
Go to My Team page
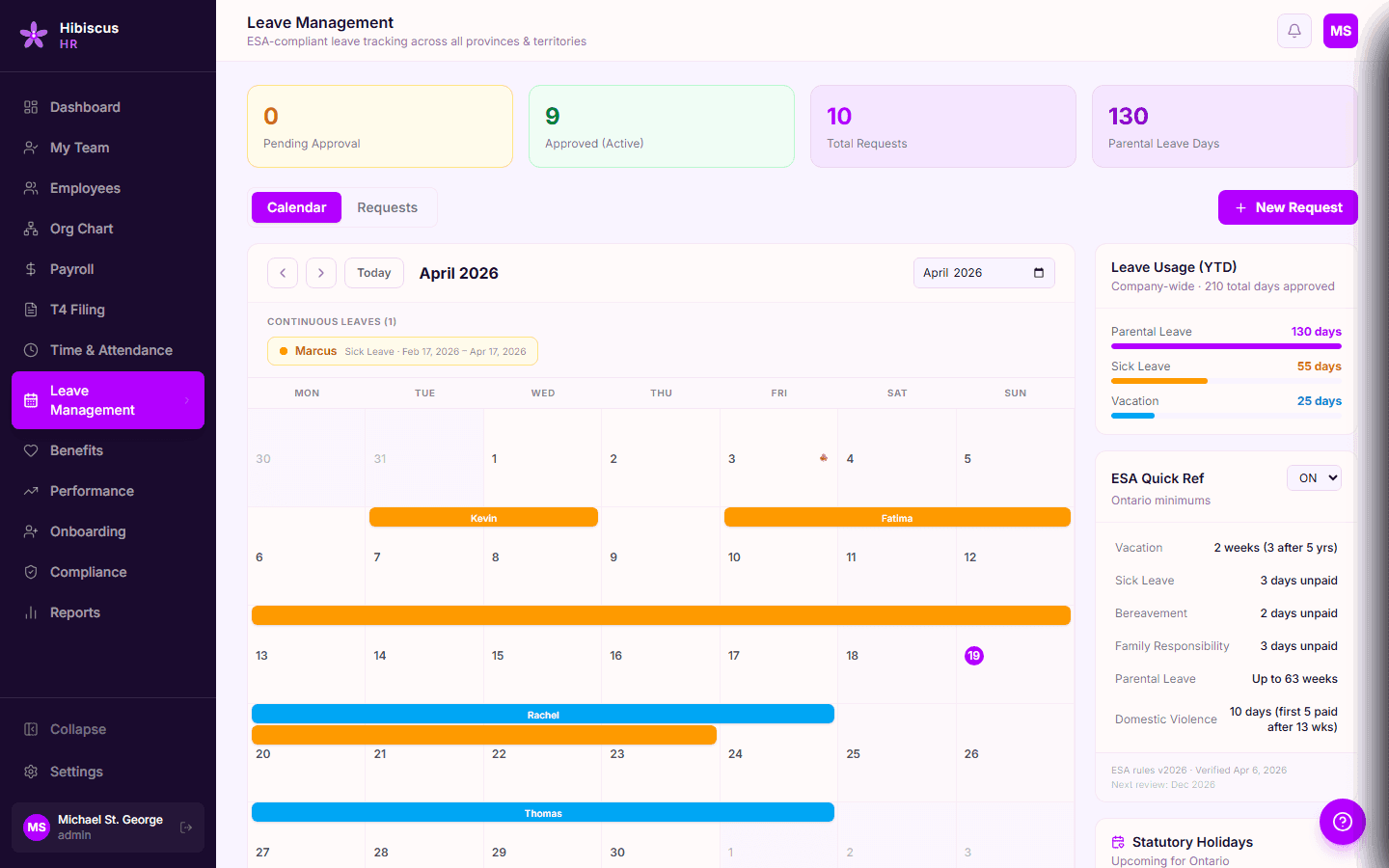tap(108, 148)
